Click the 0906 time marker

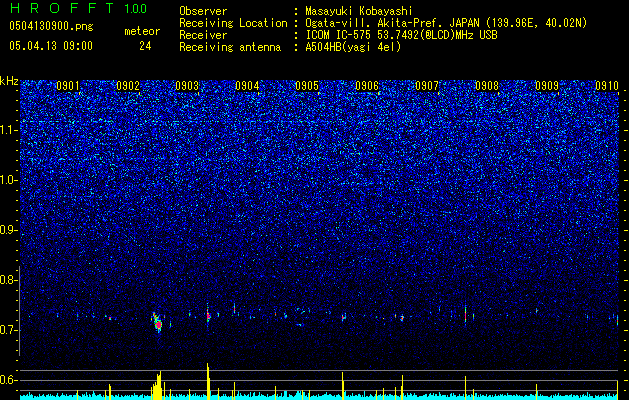coord(367,86)
